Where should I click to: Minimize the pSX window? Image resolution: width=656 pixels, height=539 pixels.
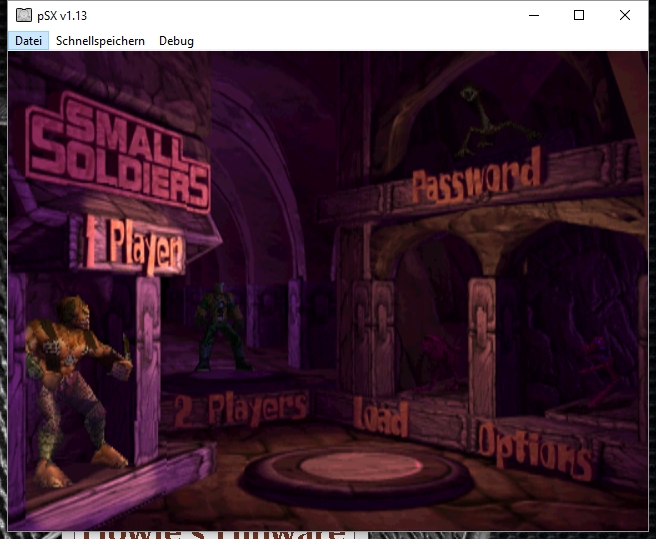(x=534, y=15)
